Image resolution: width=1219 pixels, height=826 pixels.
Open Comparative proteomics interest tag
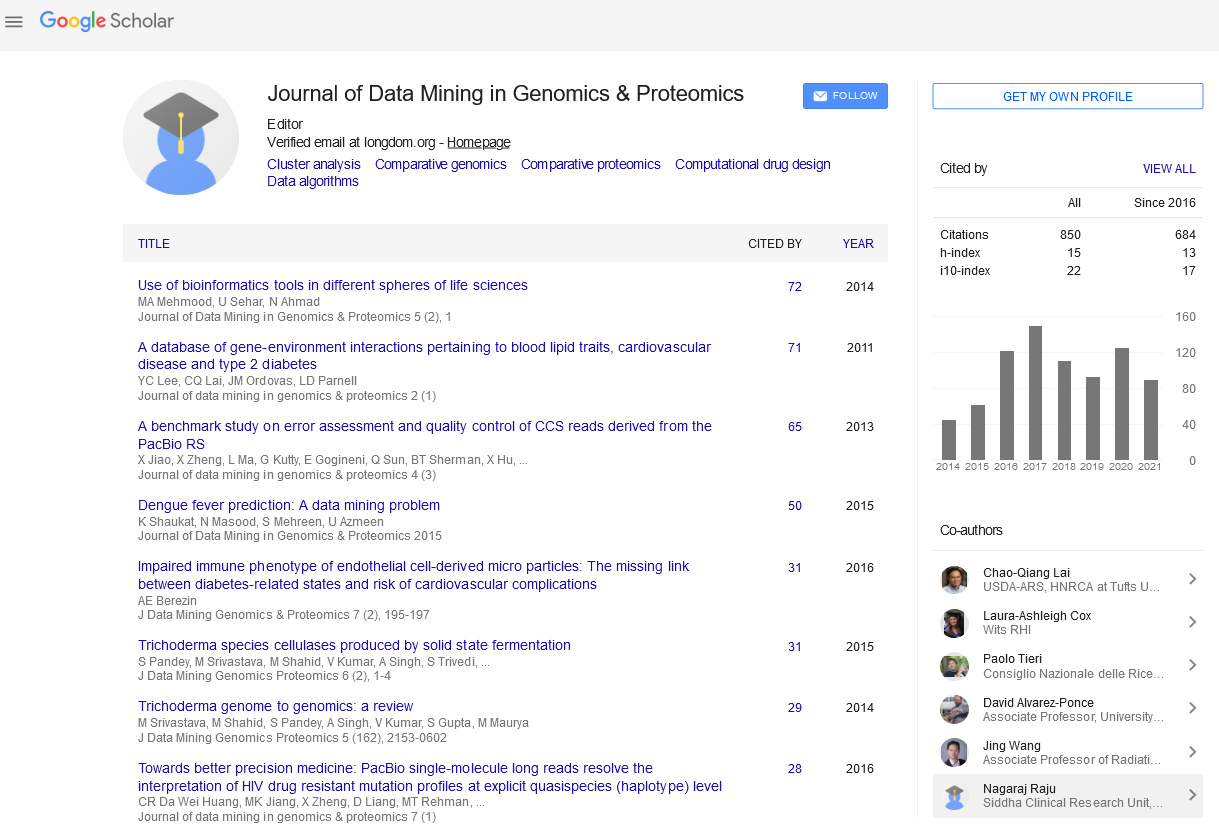point(591,164)
